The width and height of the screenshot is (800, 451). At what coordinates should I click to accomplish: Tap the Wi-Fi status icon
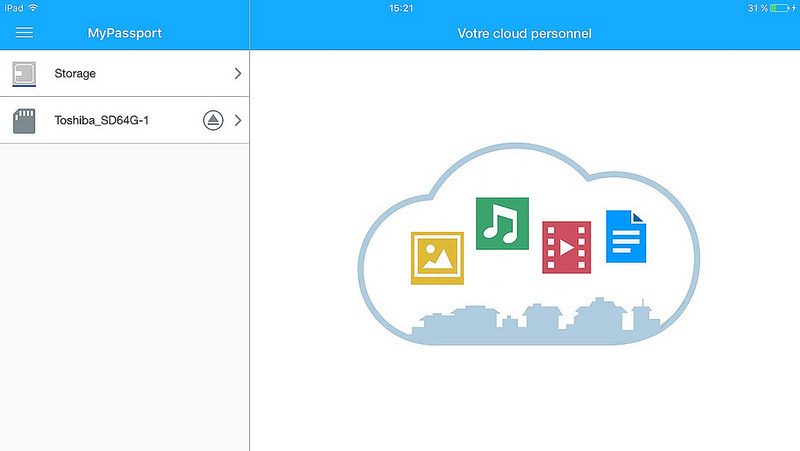tap(33, 8)
